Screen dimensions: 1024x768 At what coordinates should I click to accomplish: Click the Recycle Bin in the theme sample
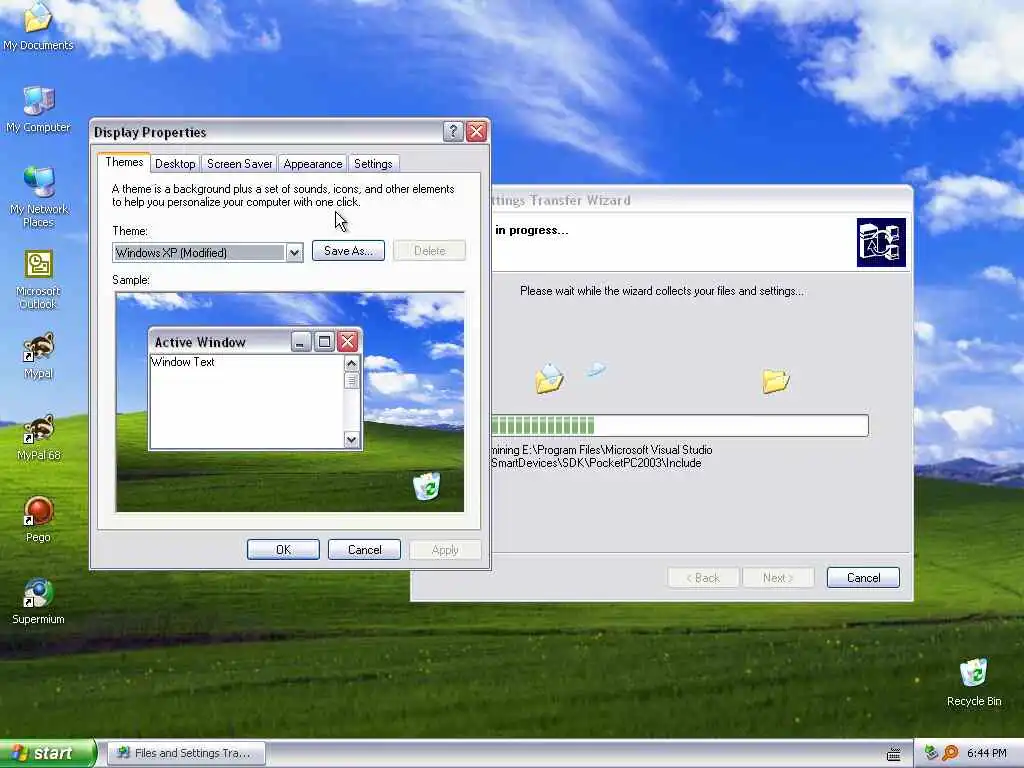pyautogui.click(x=427, y=487)
